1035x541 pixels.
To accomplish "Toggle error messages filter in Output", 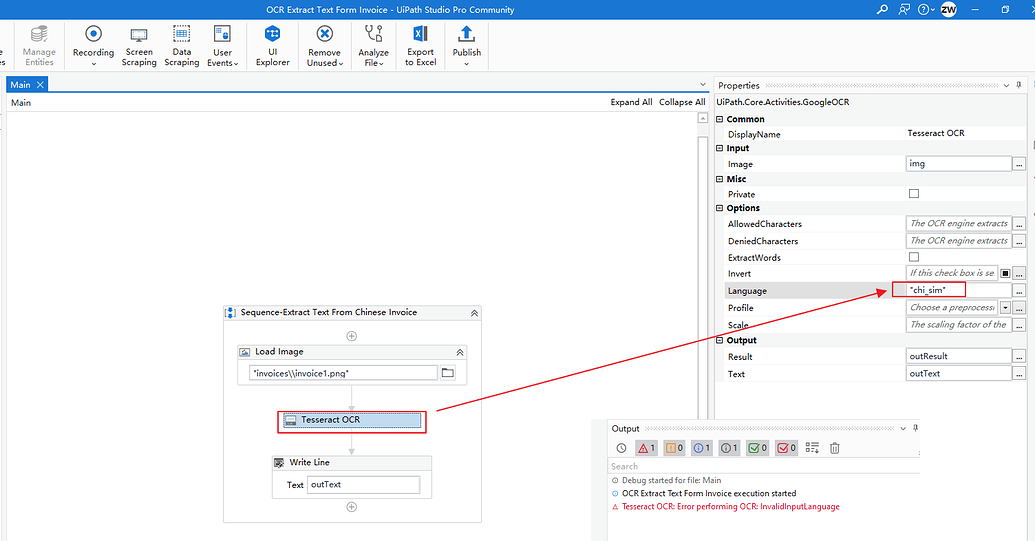I will click(x=646, y=448).
